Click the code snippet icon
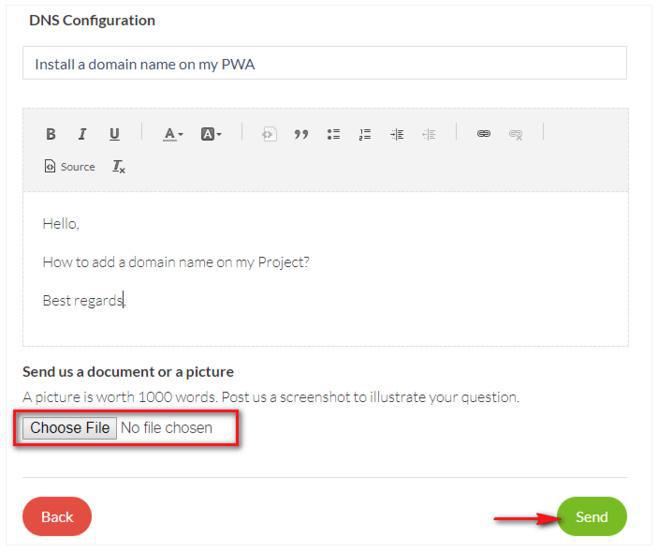 (269, 134)
